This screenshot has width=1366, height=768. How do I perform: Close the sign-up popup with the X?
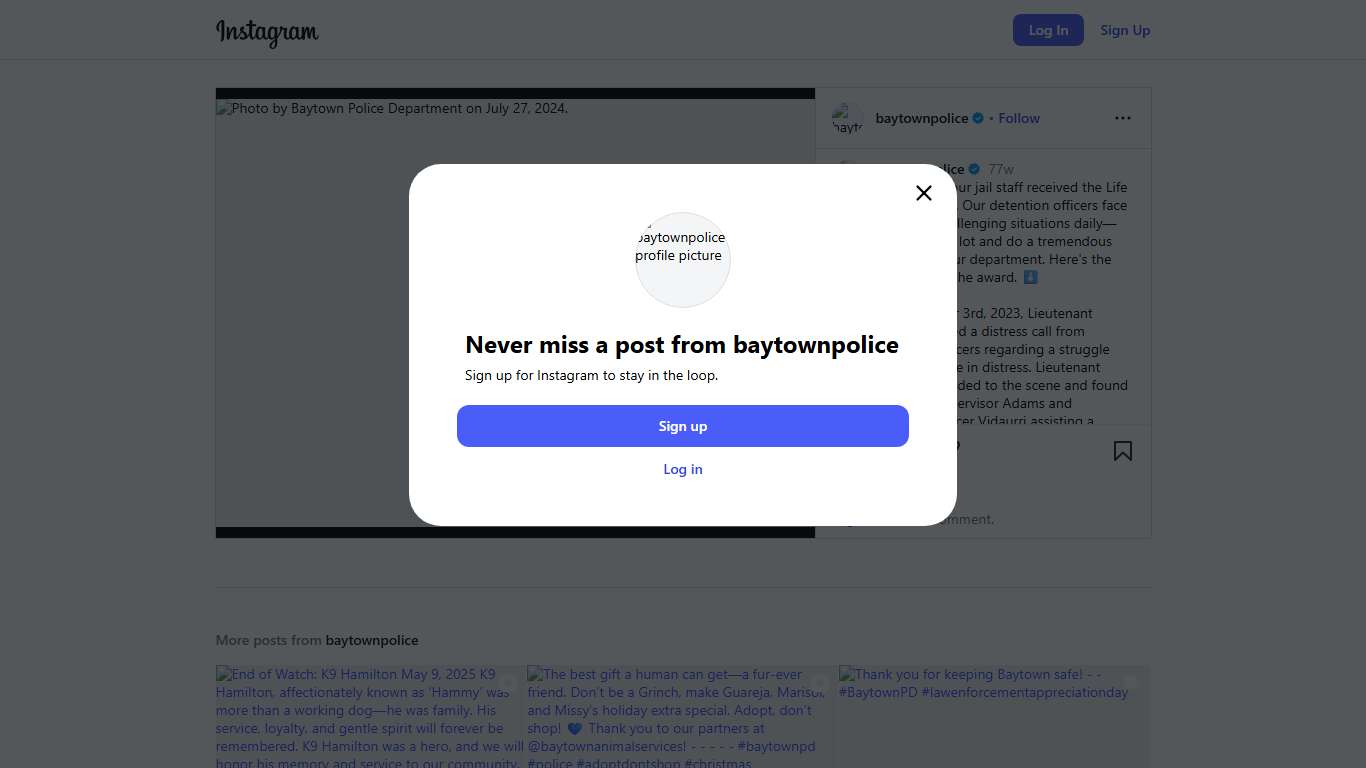(x=923, y=193)
